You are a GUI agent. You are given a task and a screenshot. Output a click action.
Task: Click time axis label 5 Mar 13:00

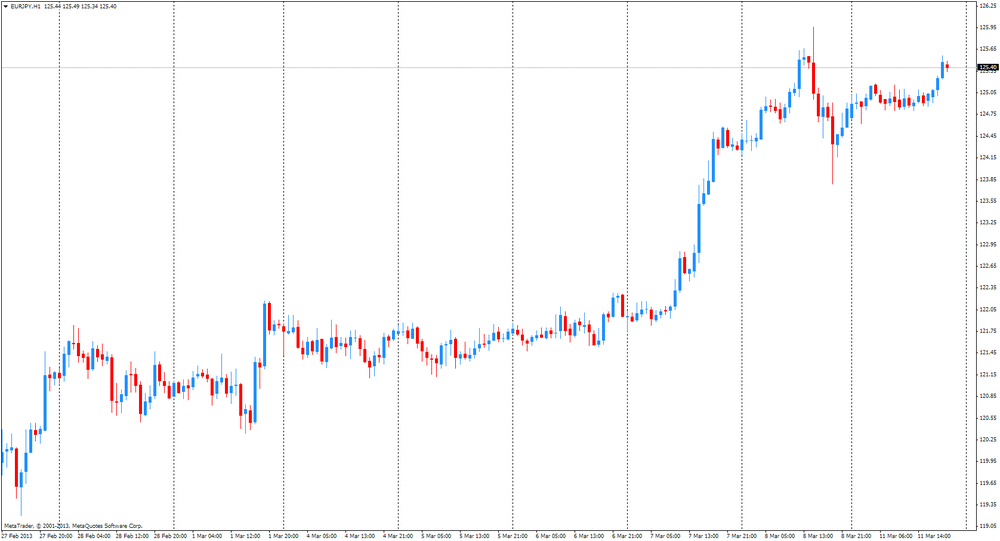click(x=474, y=536)
